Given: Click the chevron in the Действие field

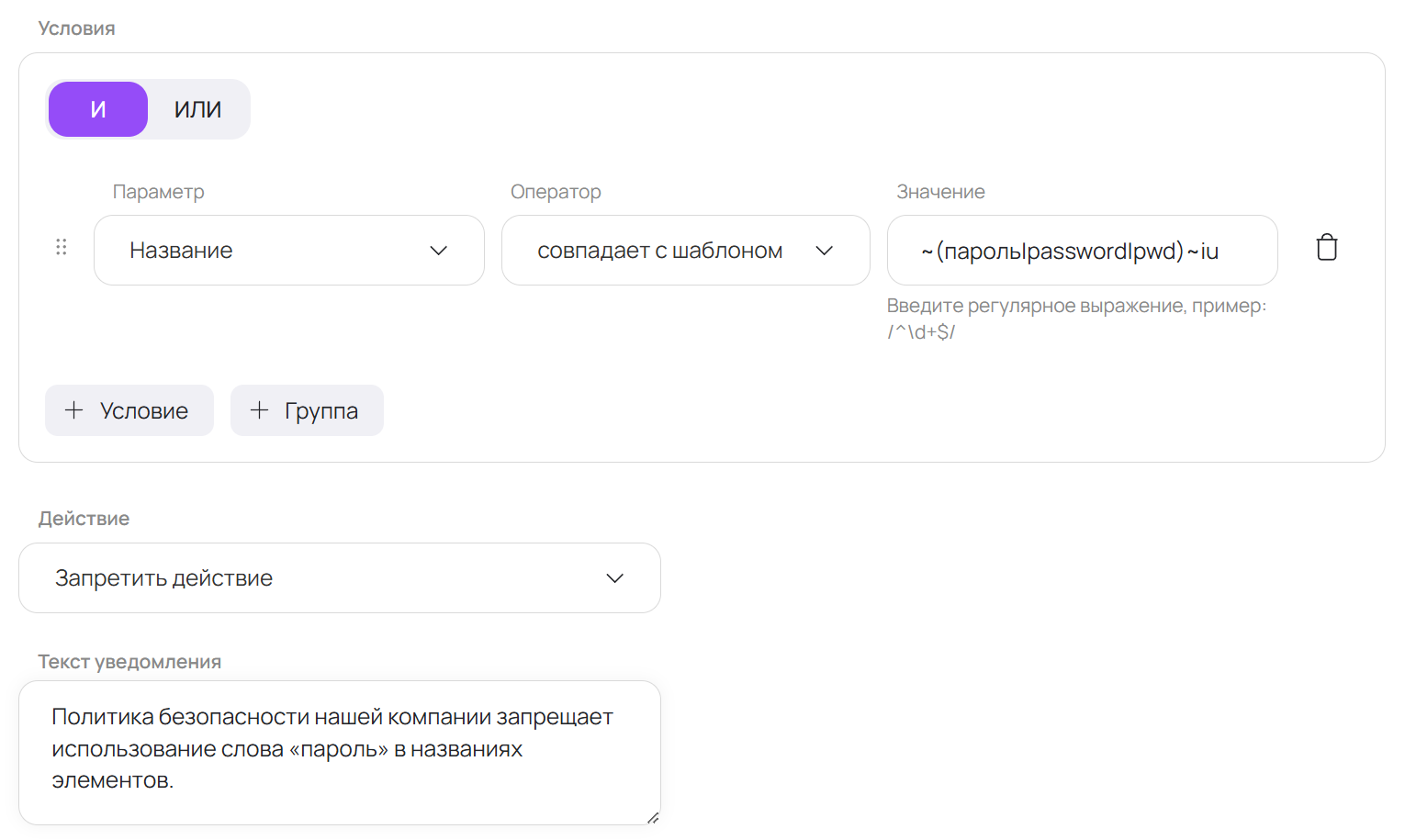Looking at the screenshot, I should 615,577.
